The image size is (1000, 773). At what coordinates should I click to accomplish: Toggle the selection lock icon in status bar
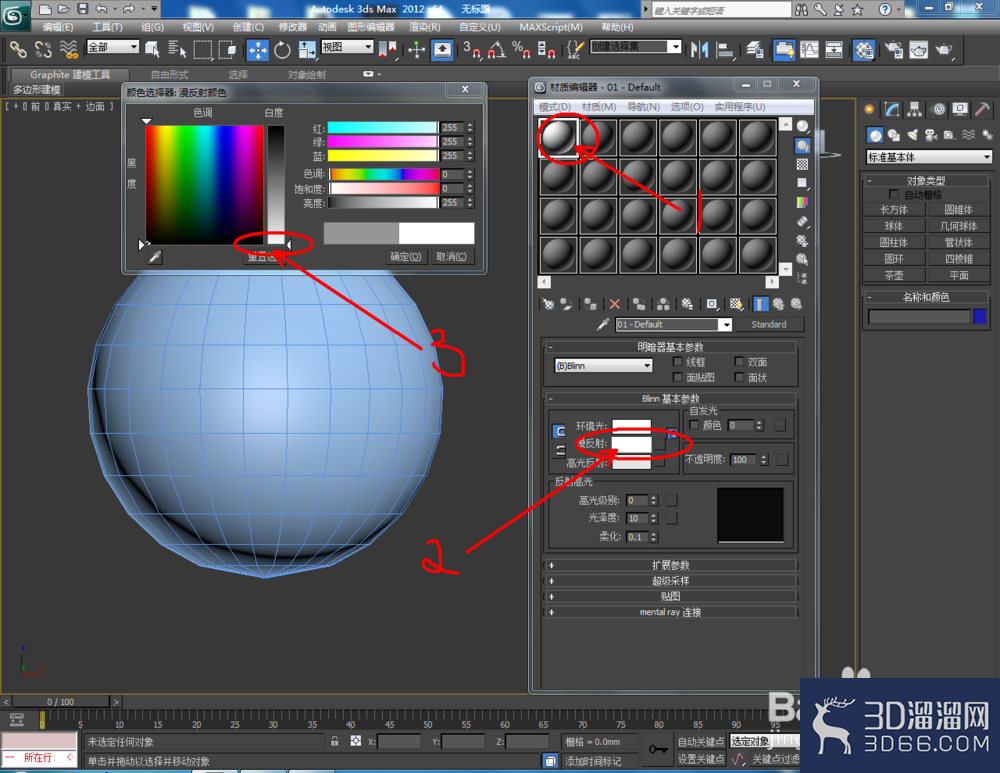(335, 740)
